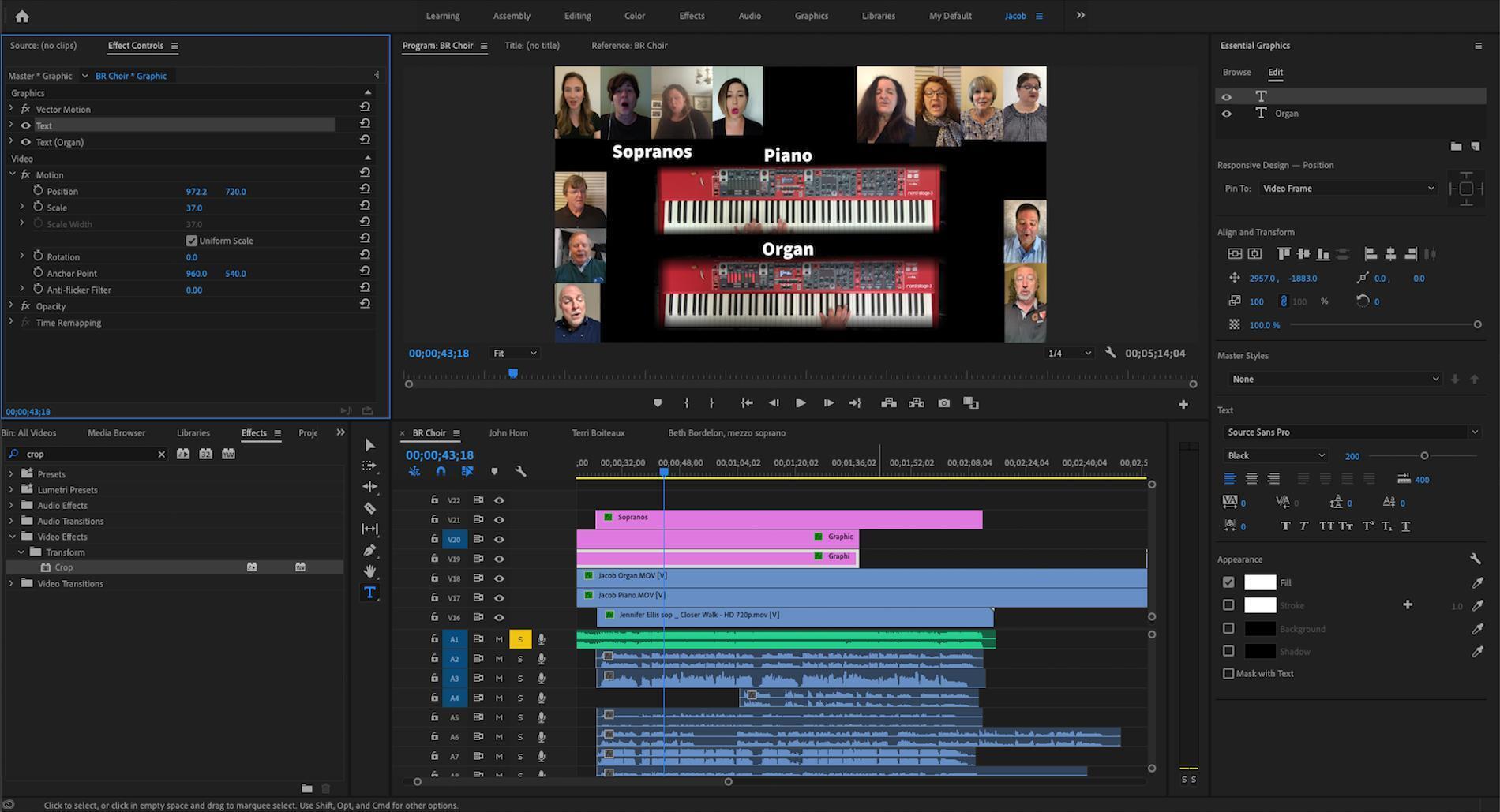This screenshot has height=812, width=1500.
Task: Open the timeline wrench display settings
Action: point(520,471)
